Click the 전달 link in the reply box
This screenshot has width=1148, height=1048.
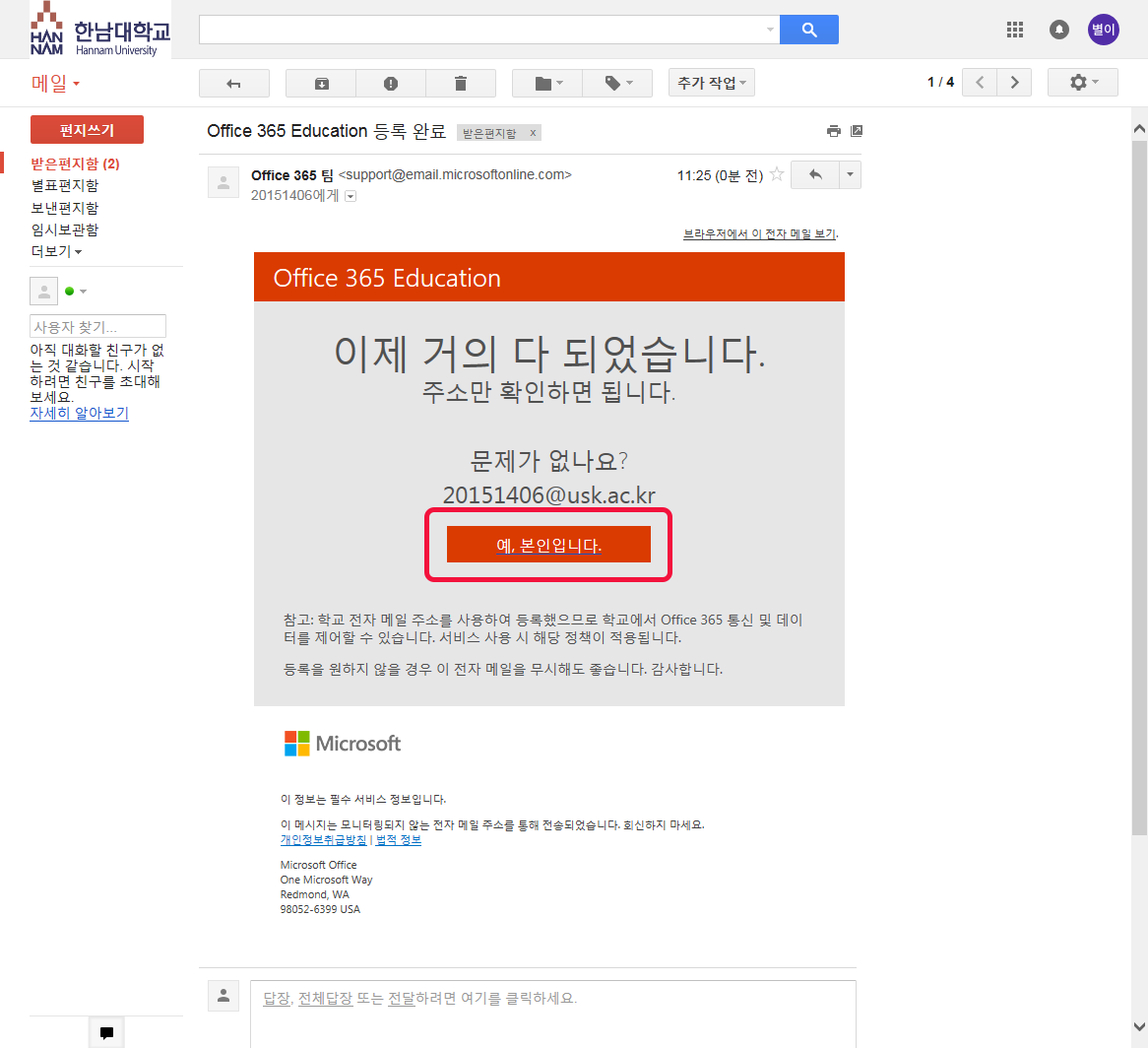click(402, 998)
